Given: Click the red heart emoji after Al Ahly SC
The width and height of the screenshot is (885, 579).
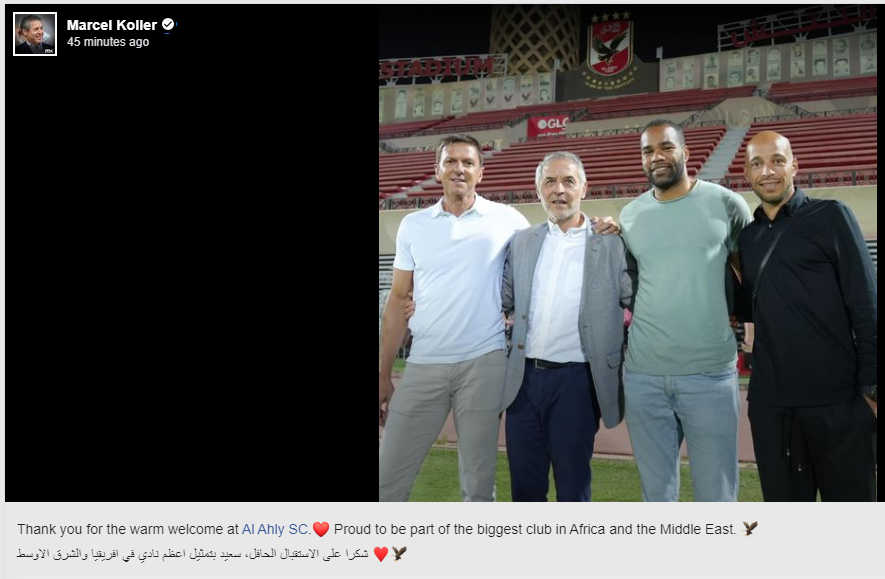Looking at the screenshot, I should point(321,529).
